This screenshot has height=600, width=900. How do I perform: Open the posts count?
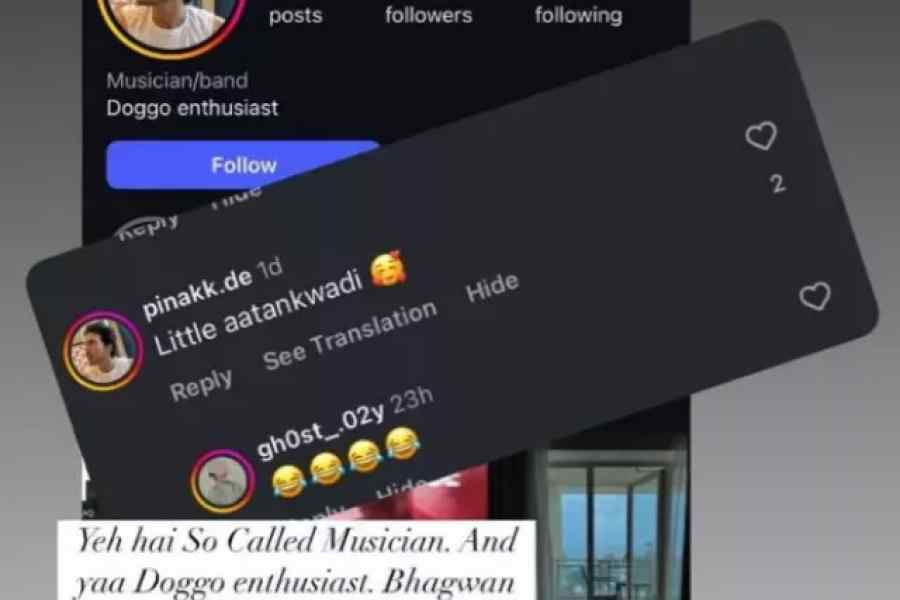(x=296, y=16)
